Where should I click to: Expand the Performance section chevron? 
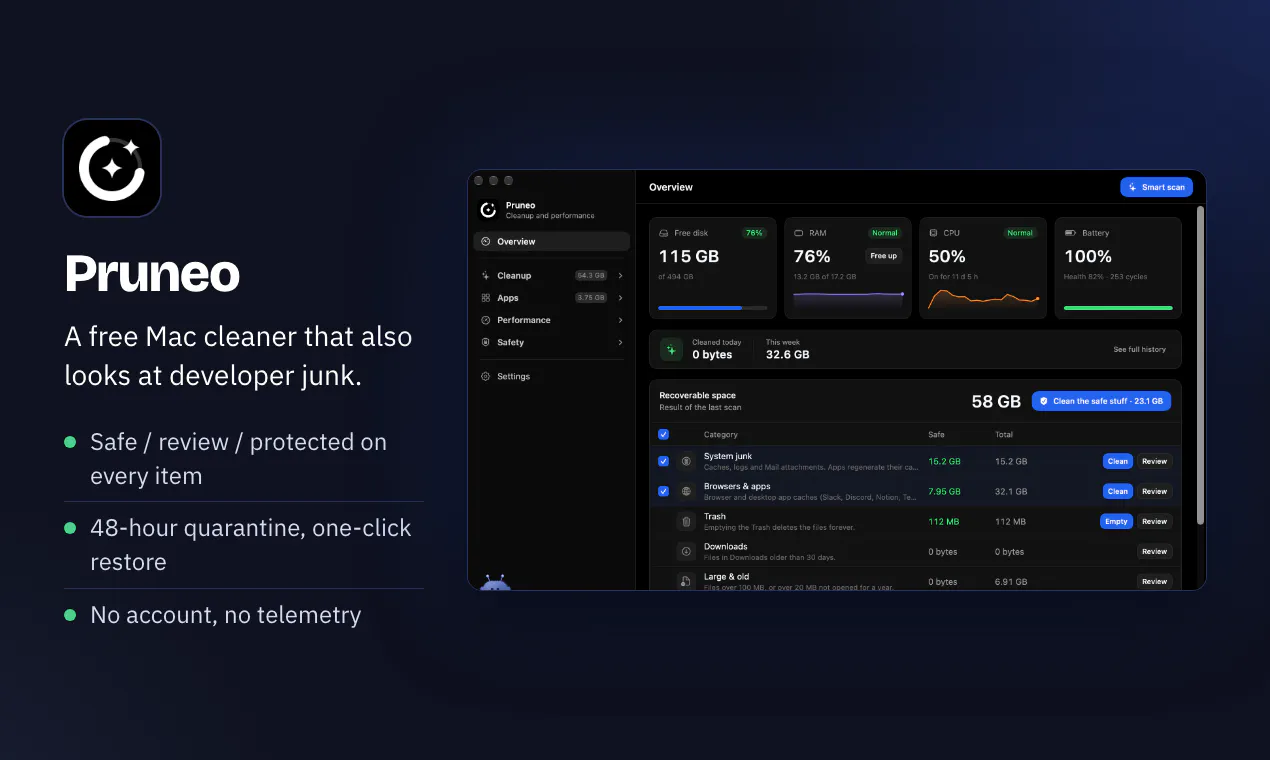(620, 320)
